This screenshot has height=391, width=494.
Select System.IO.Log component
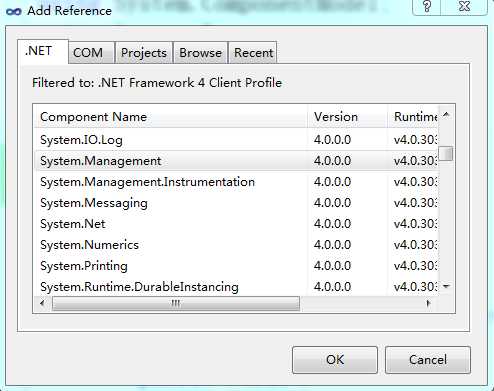81,140
